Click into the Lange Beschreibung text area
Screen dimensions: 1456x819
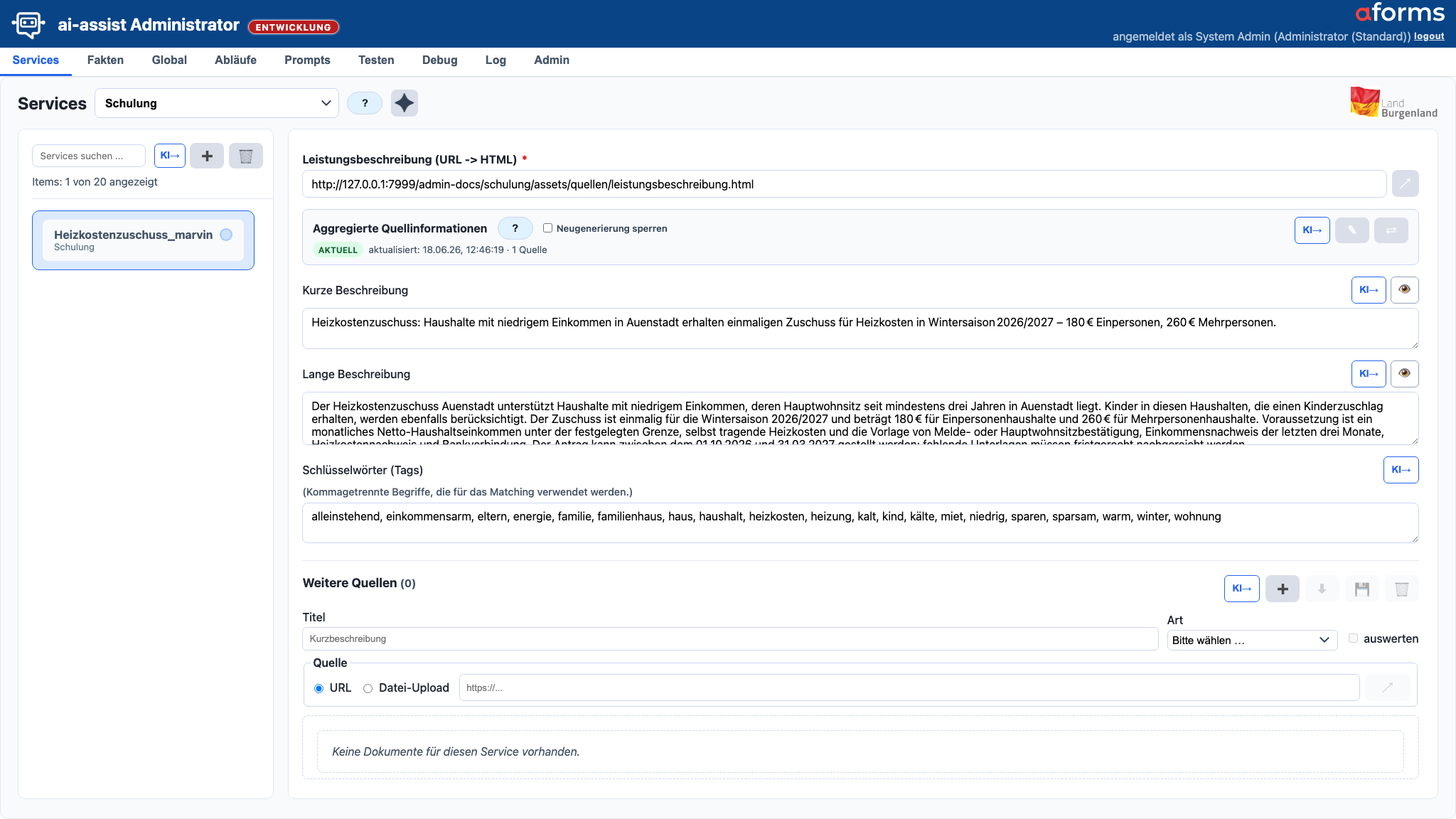(860, 419)
